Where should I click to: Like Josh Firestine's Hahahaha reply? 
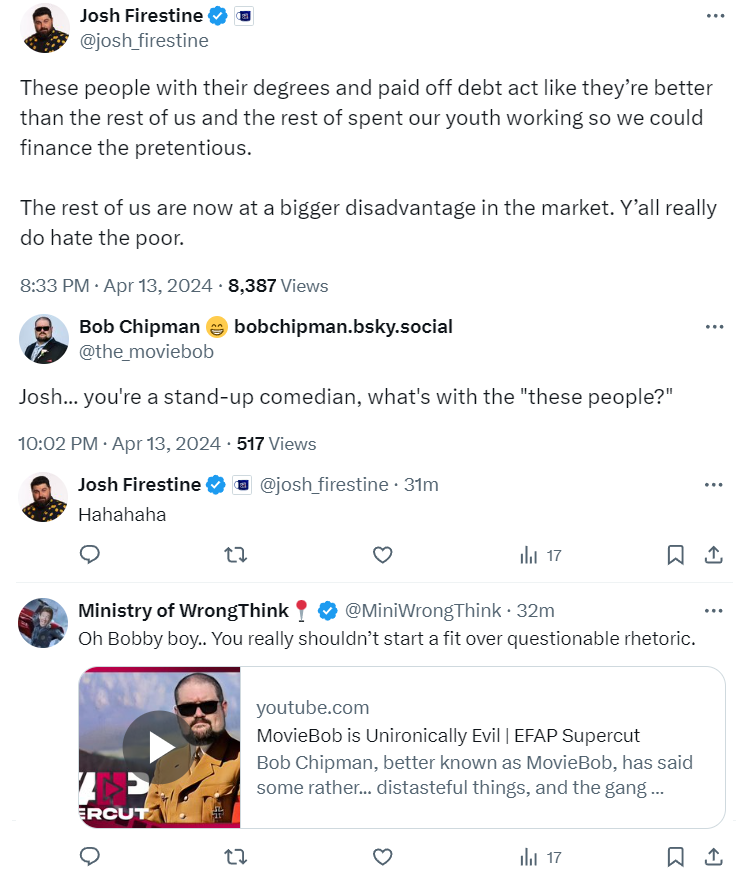tap(381, 555)
